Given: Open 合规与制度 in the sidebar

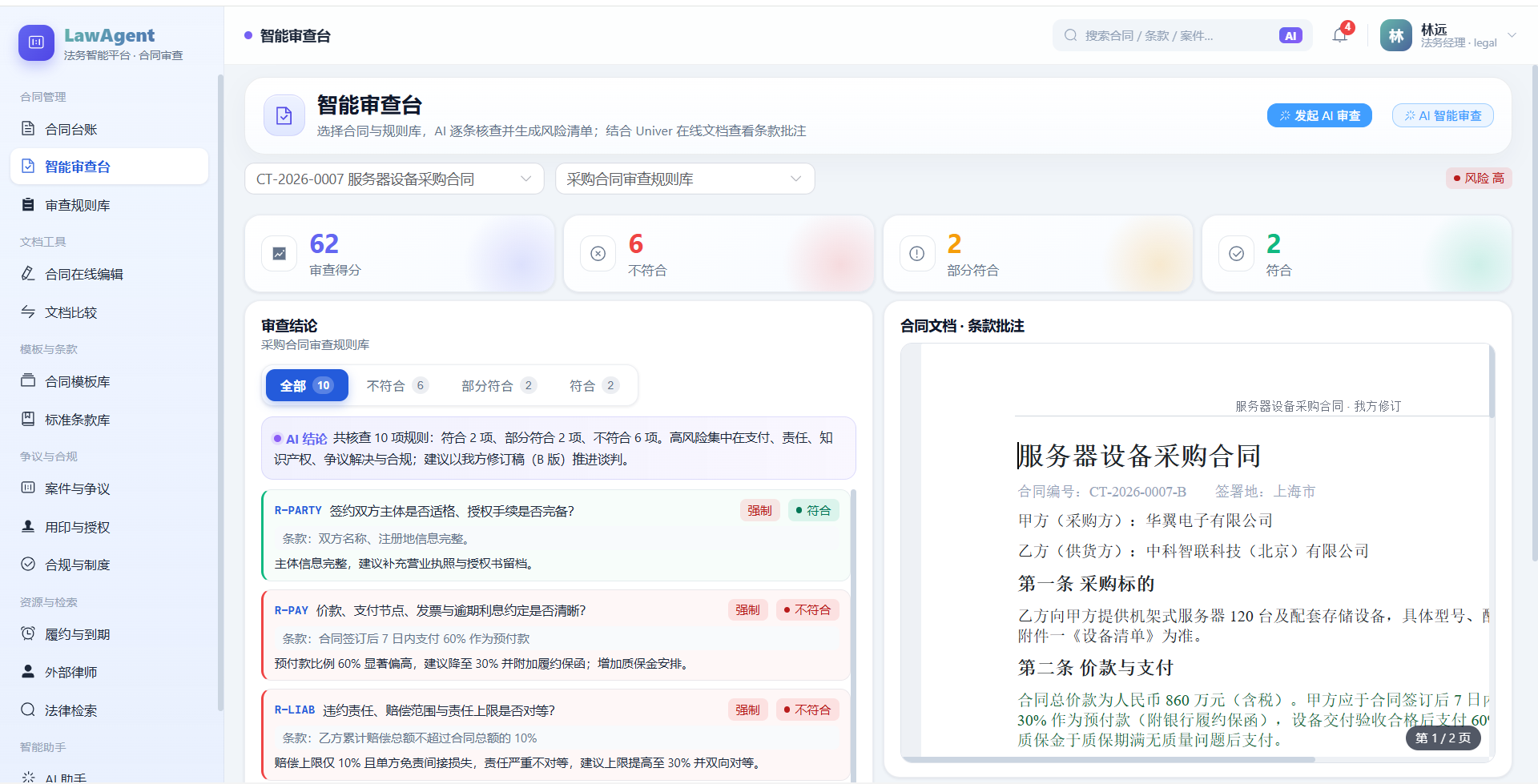Looking at the screenshot, I should [x=109, y=565].
